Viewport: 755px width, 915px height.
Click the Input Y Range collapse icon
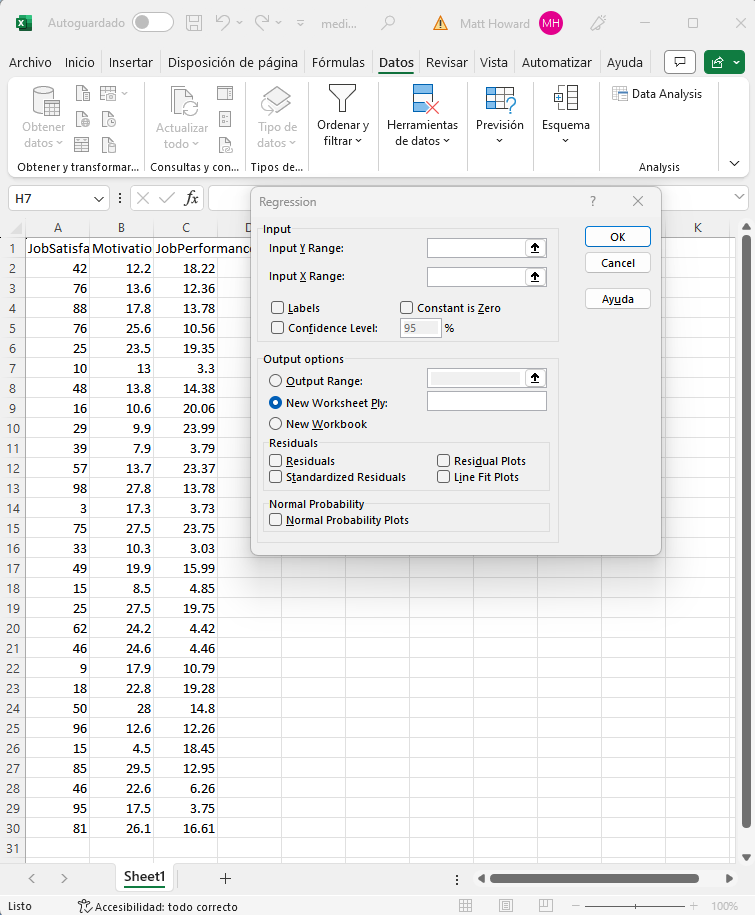click(x=535, y=248)
